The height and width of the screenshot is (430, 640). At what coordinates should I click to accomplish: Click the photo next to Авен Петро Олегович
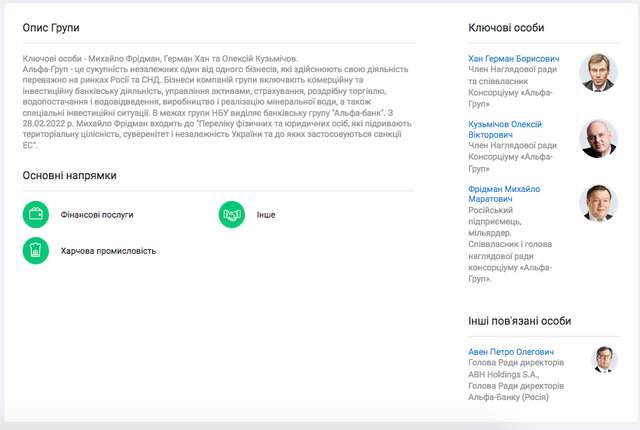coord(605,360)
